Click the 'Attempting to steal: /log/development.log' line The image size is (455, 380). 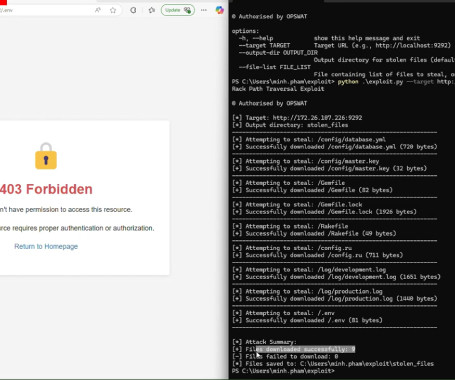(x=309, y=270)
